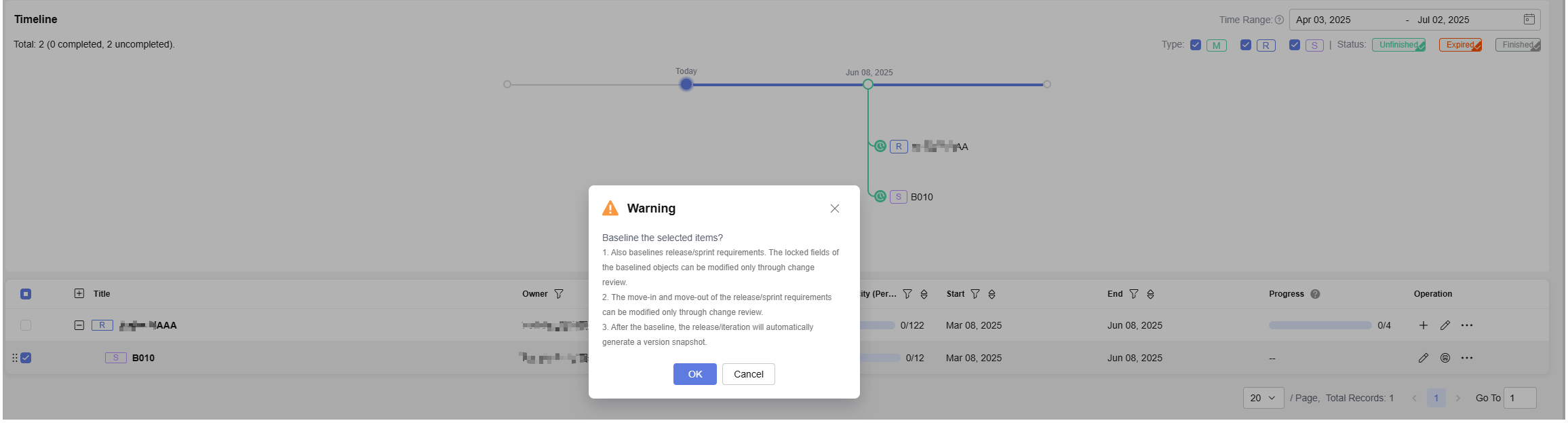
Task: Confirm baseline with the OK button
Action: pyautogui.click(x=694, y=374)
